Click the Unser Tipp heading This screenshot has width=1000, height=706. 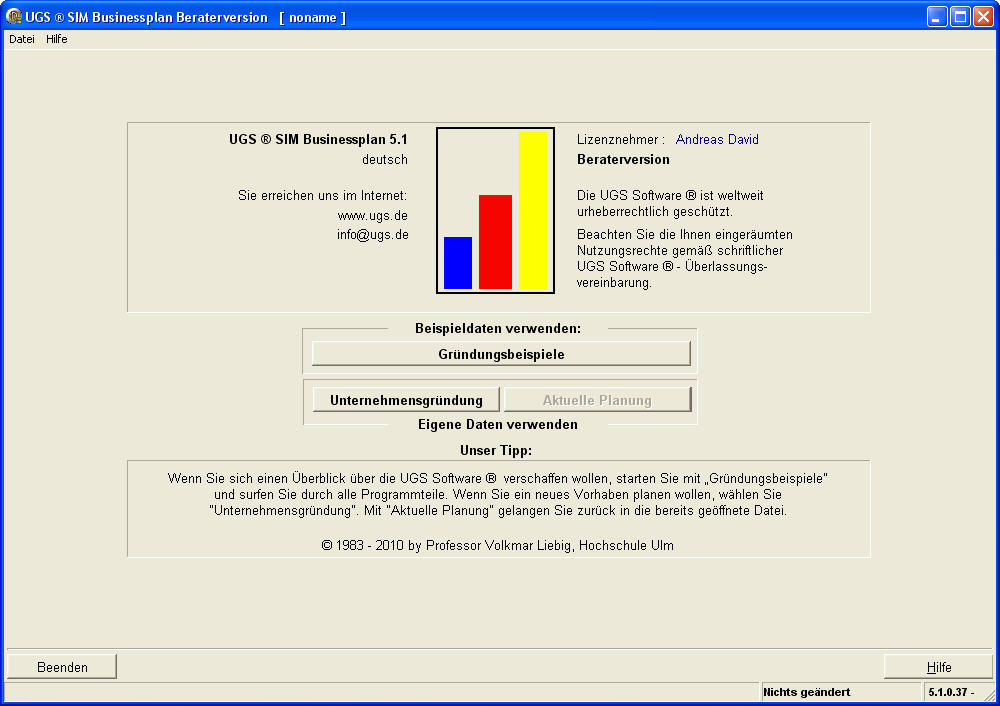[496, 450]
